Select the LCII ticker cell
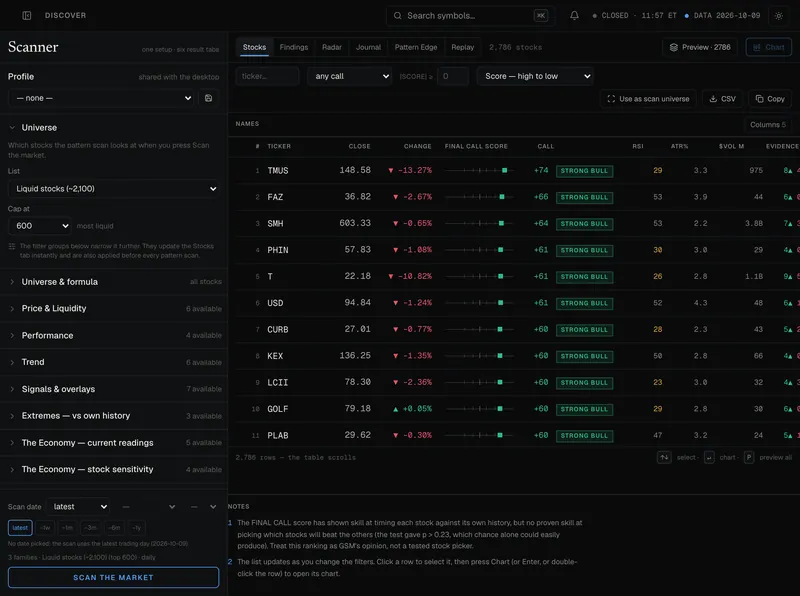Image resolution: width=800 pixels, height=596 pixels. (x=278, y=383)
